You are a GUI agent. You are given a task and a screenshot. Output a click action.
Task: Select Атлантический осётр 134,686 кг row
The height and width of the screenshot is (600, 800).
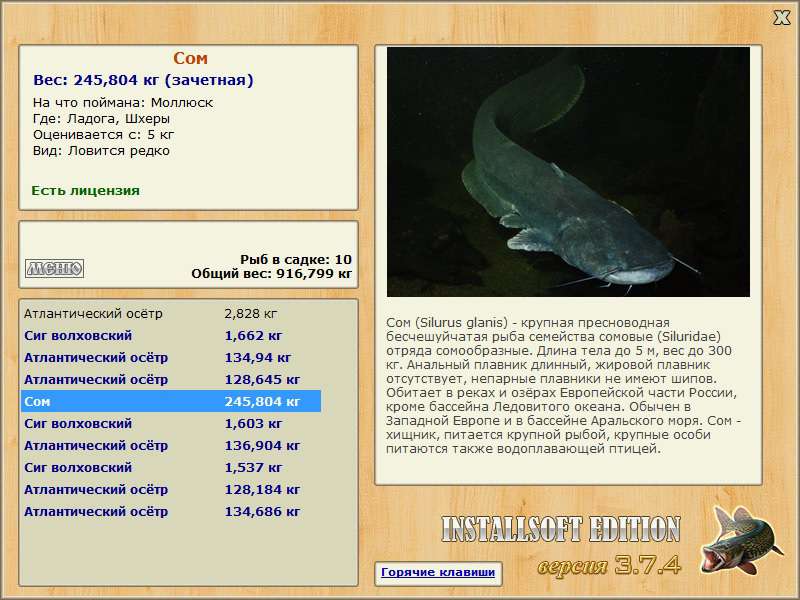[171, 511]
